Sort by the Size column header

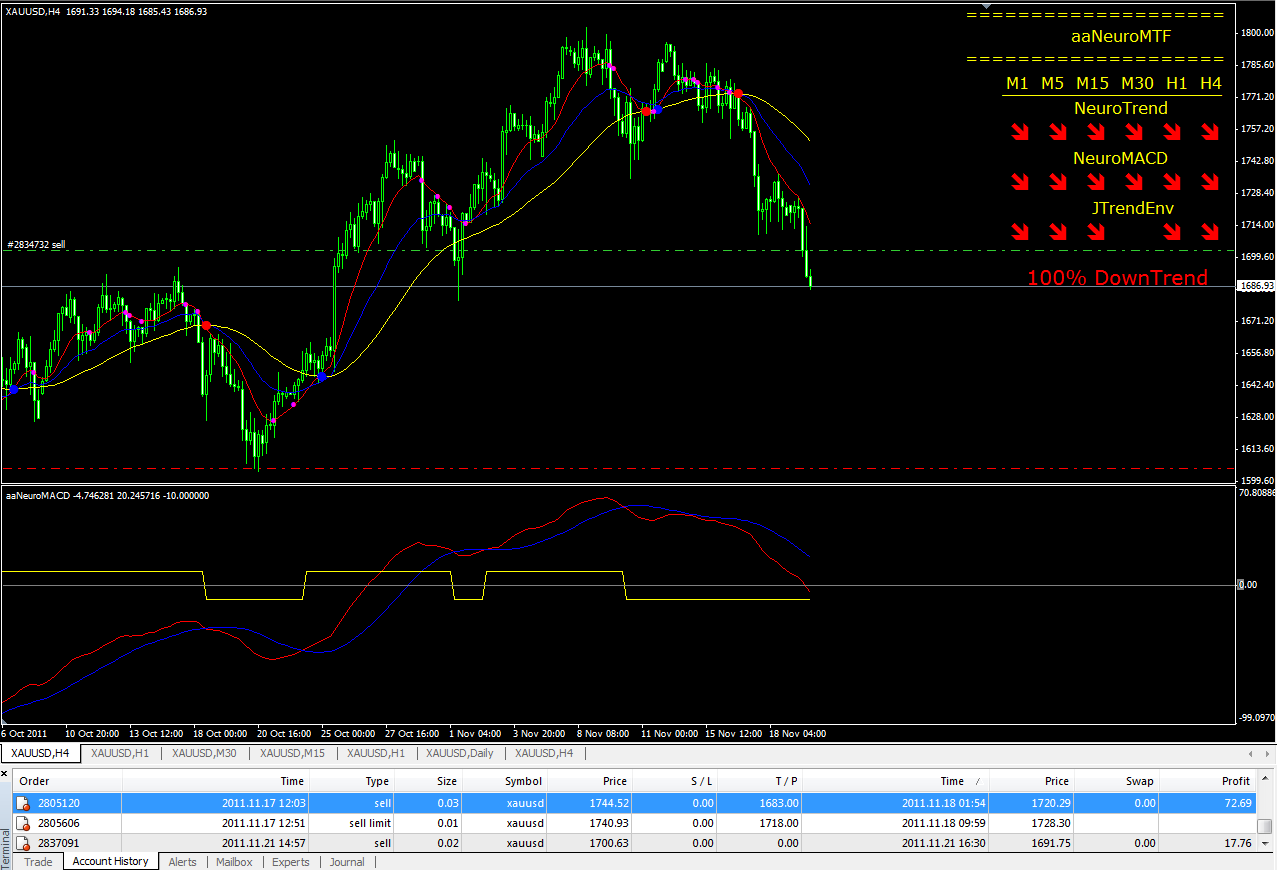click(x=429, y=781)
